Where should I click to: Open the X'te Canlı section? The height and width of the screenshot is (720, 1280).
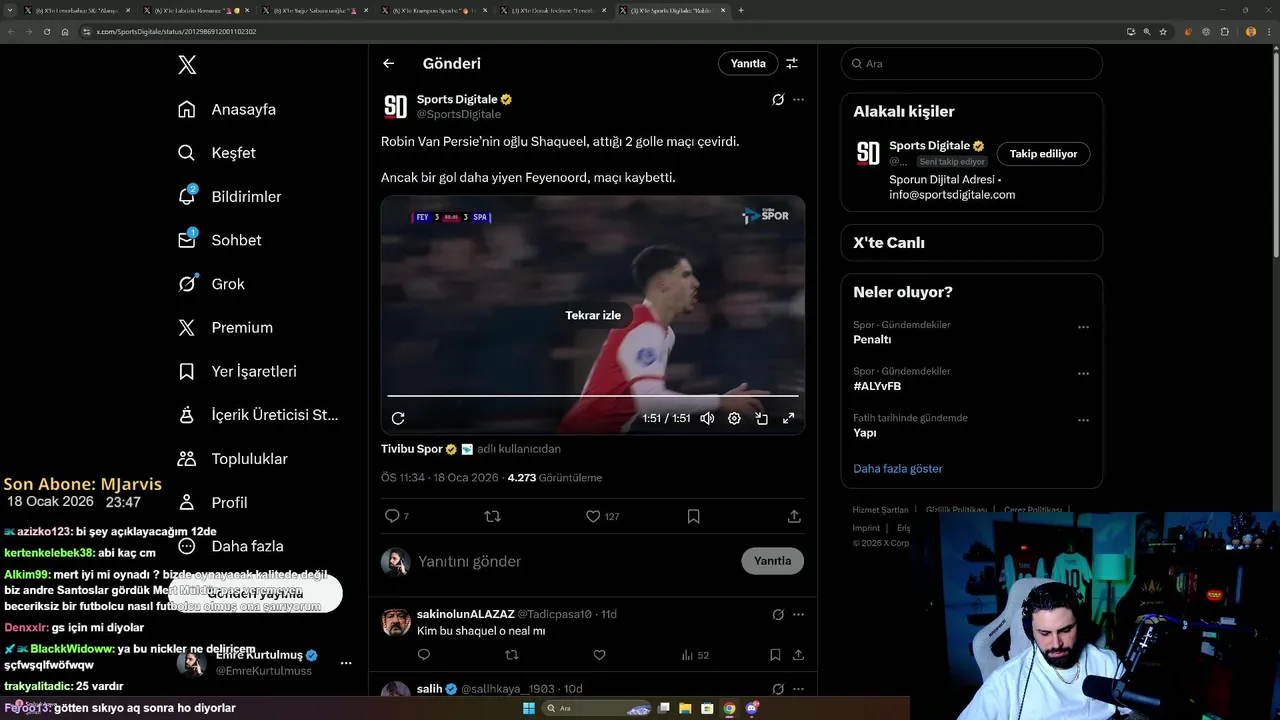click(972, 243)
